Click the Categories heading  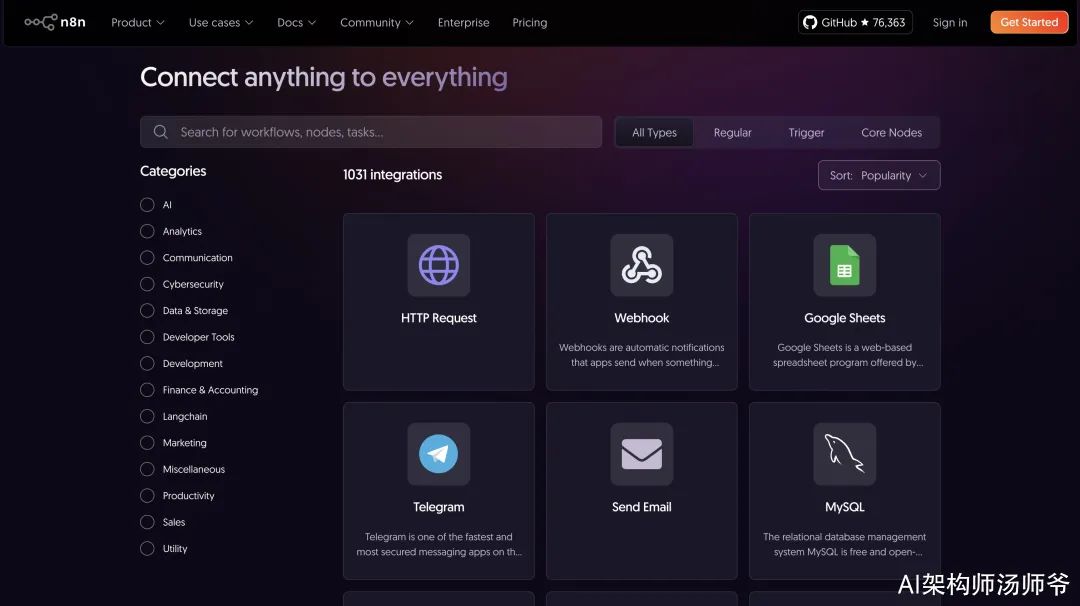173,171
